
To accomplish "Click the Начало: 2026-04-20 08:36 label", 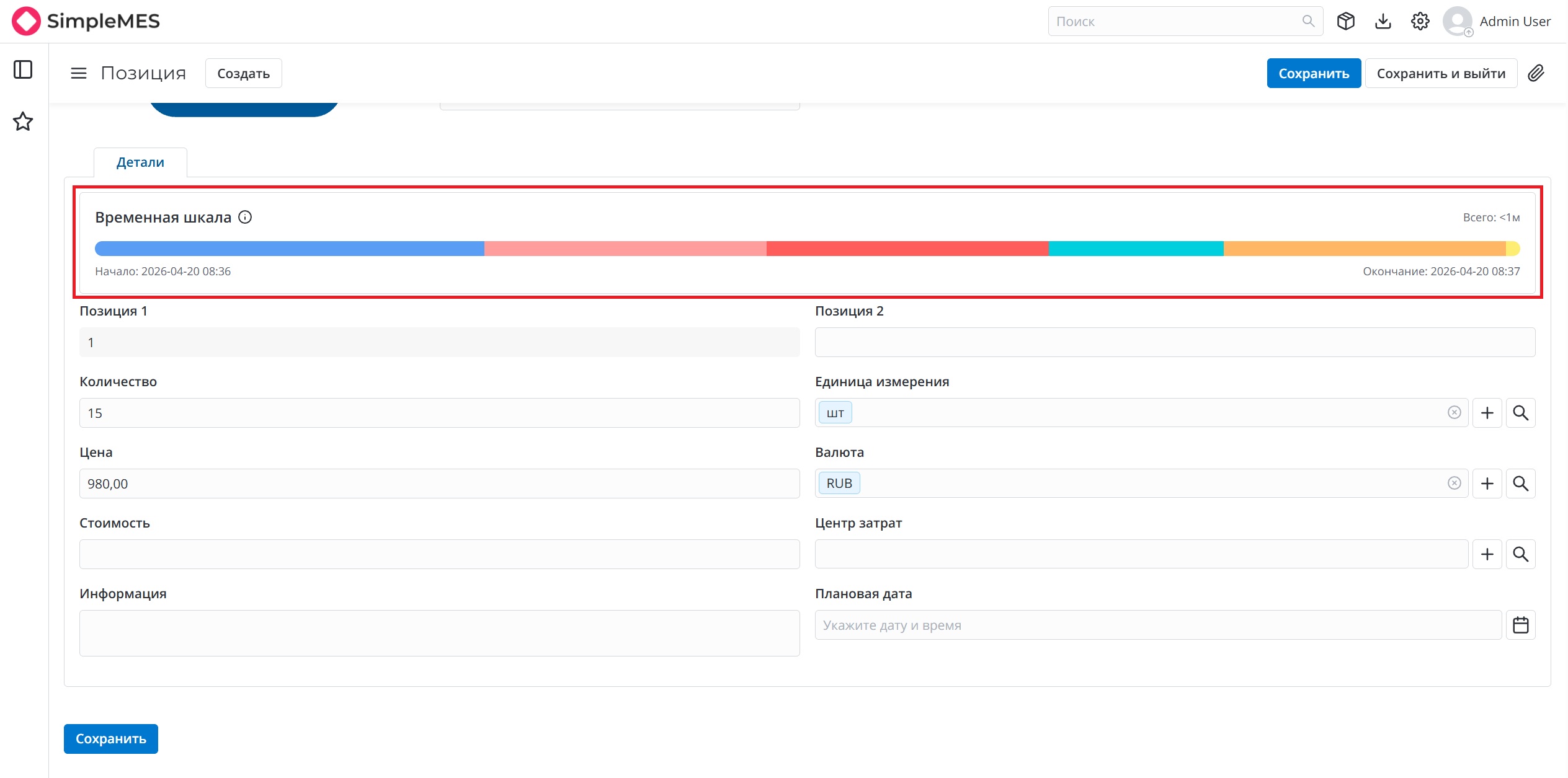I will tap(163, 272).
